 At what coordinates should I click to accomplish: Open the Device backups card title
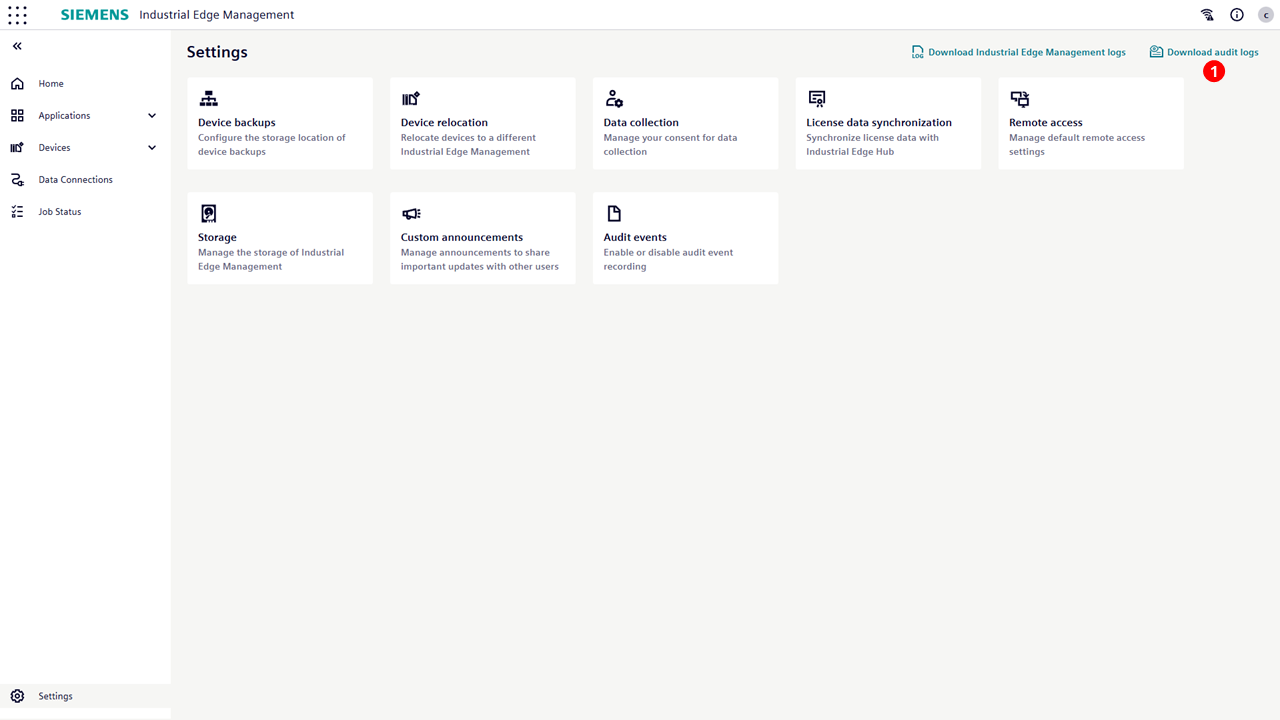click(237, 123)
